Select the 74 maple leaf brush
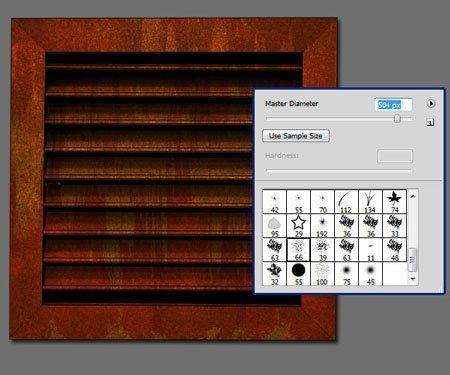Image resolution: width=450 pixels, height=375 pixels. pyautogui.click(x=395, y=202)
